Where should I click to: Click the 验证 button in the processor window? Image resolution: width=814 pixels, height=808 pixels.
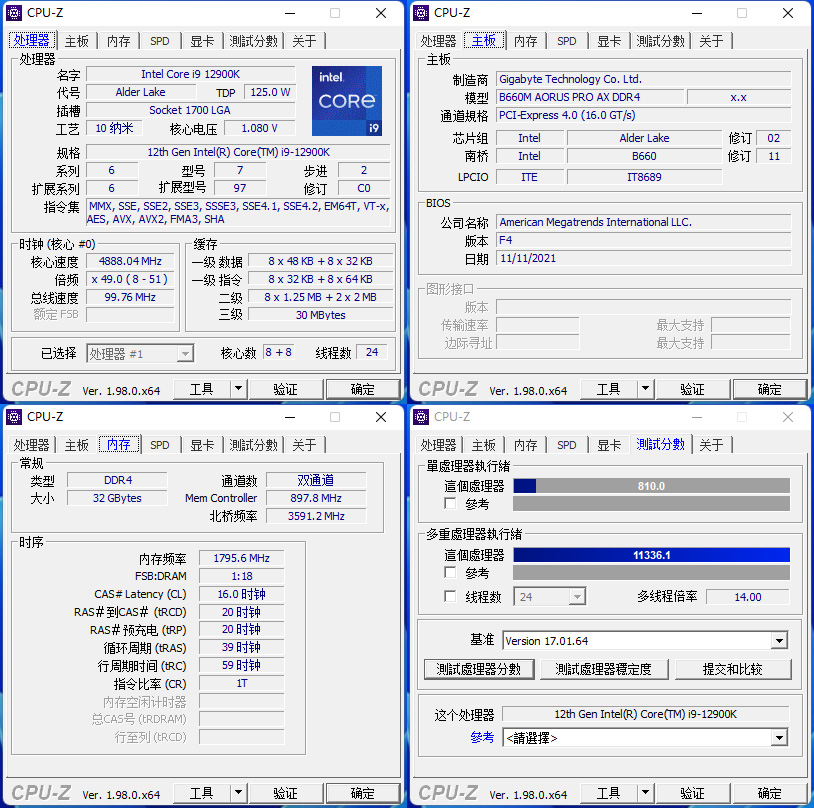(286, 389)
